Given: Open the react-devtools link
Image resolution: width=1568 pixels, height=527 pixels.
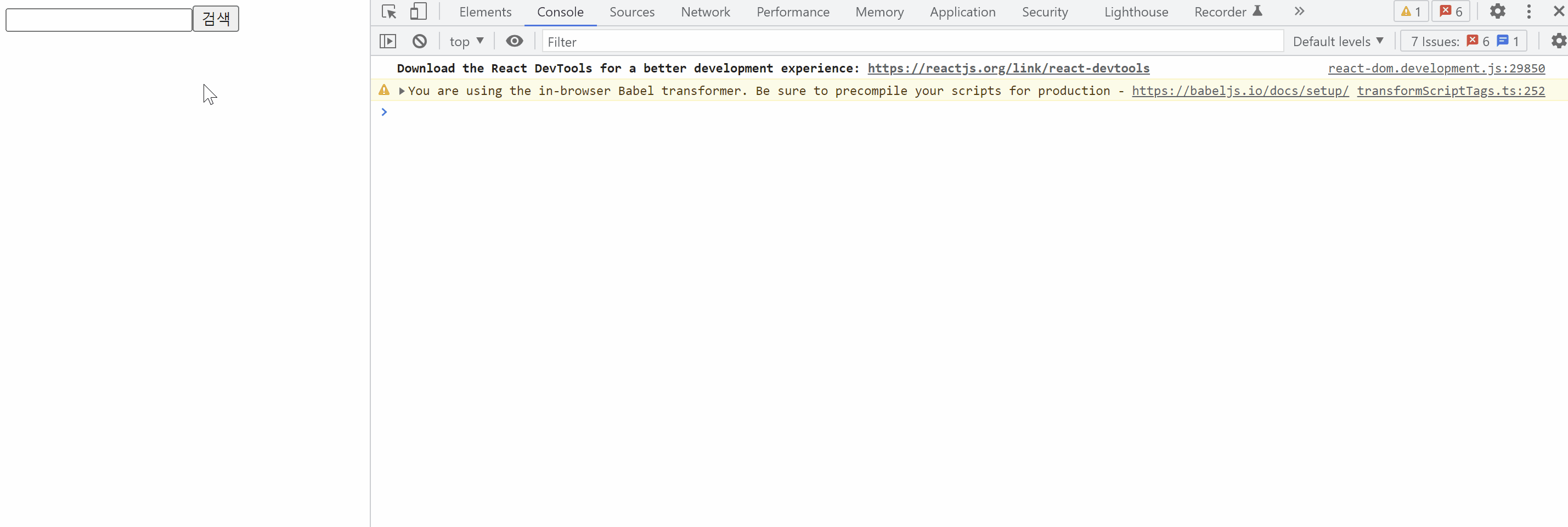Looking at the screenshot, I should (x=1008, y=68).
